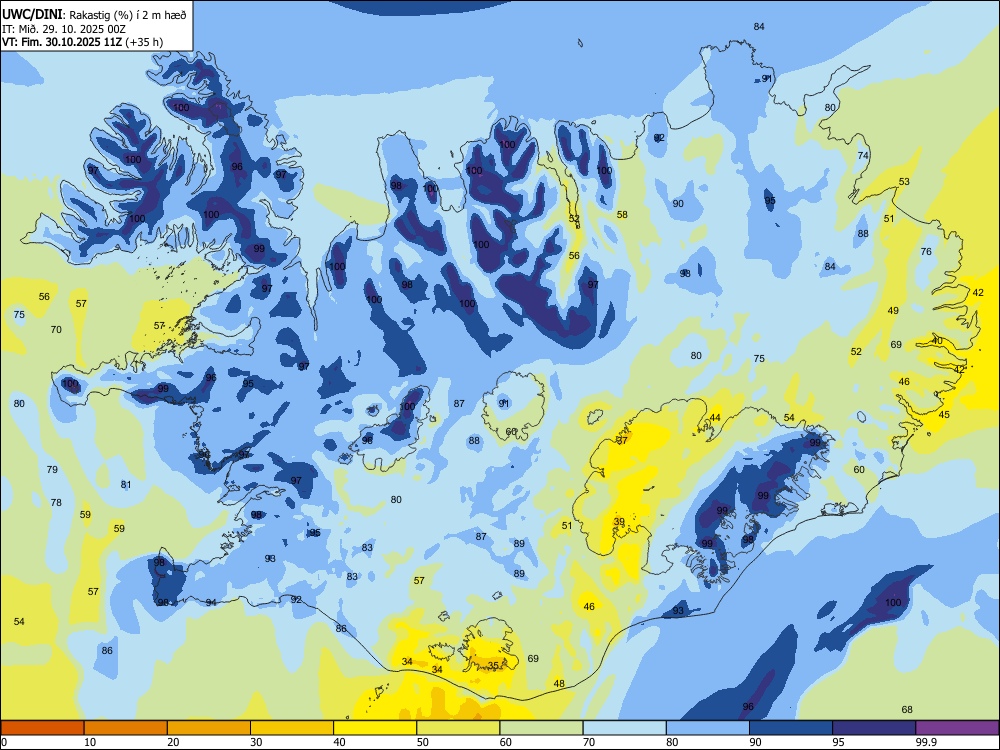Click the map value "37" on the map
Viewport: 1000px width, 750px height.
622,440
